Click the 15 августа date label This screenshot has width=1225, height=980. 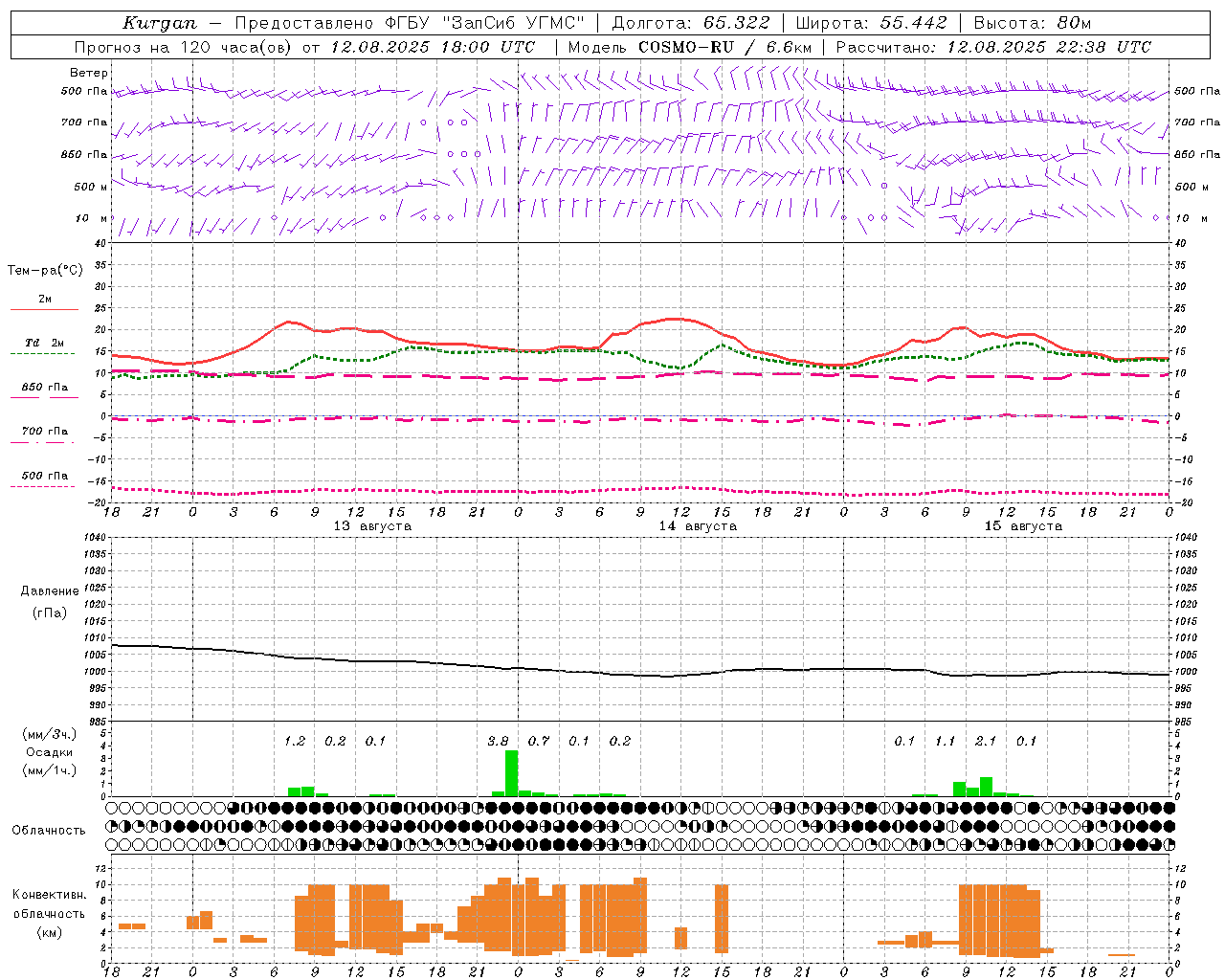tap(1023, 526)
